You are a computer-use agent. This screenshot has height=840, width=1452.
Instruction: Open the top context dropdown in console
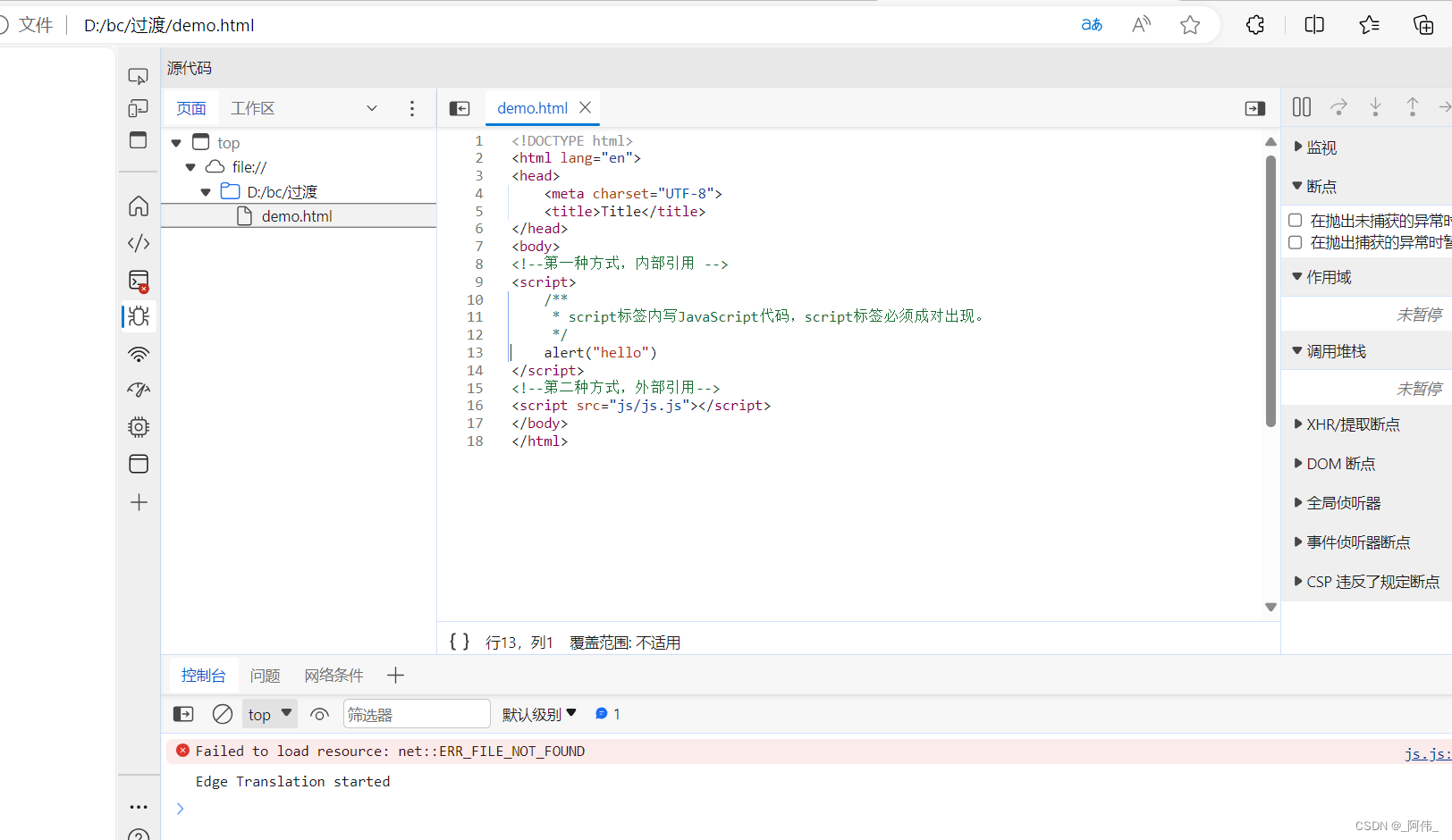click(270, 714)
